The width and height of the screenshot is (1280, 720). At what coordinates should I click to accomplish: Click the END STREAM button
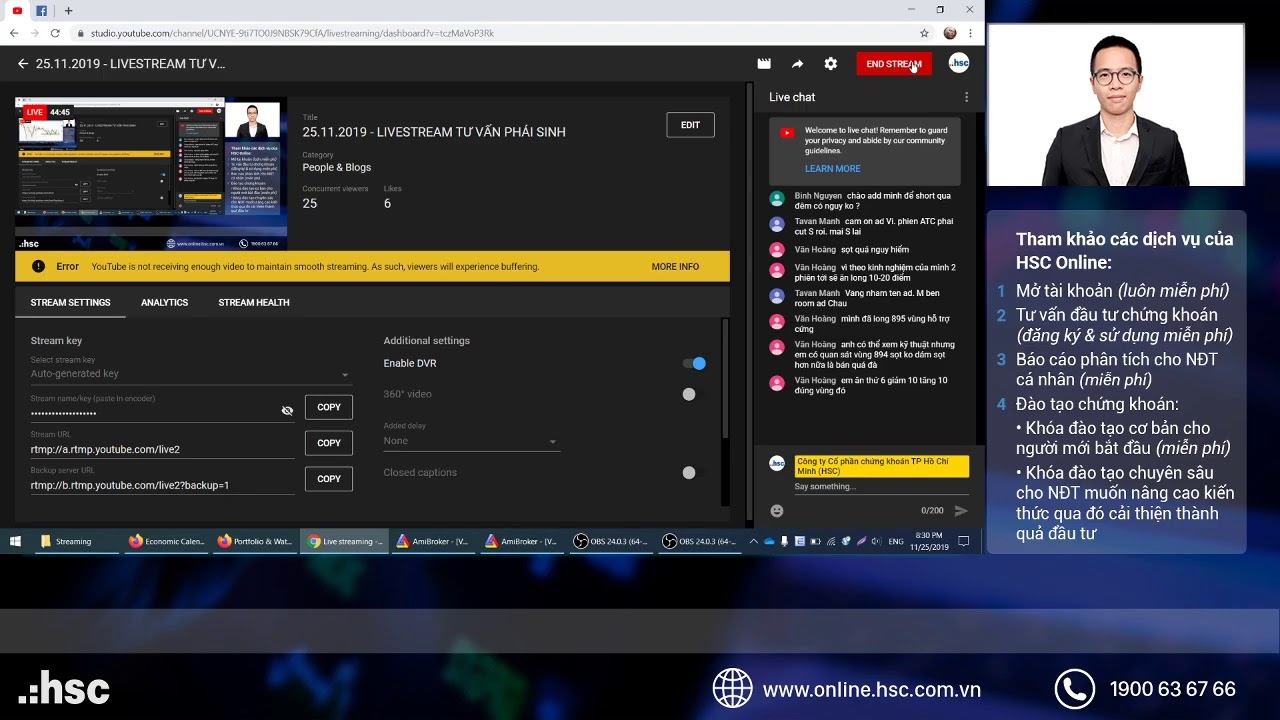tap(894, 63)
